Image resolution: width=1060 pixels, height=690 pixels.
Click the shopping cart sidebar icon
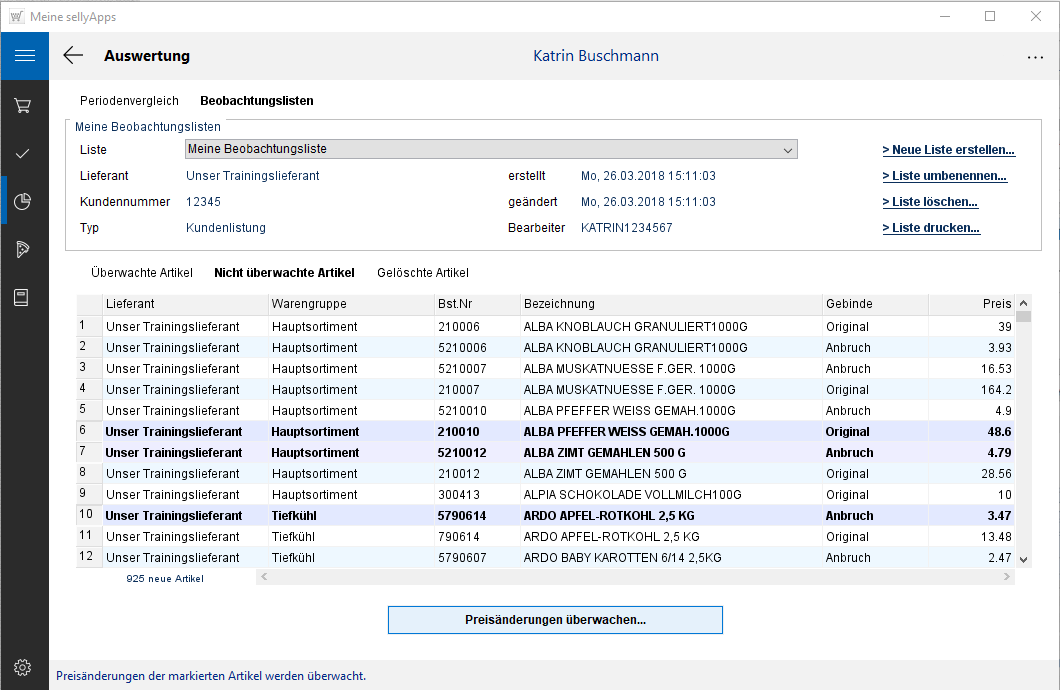coord(23,105)
